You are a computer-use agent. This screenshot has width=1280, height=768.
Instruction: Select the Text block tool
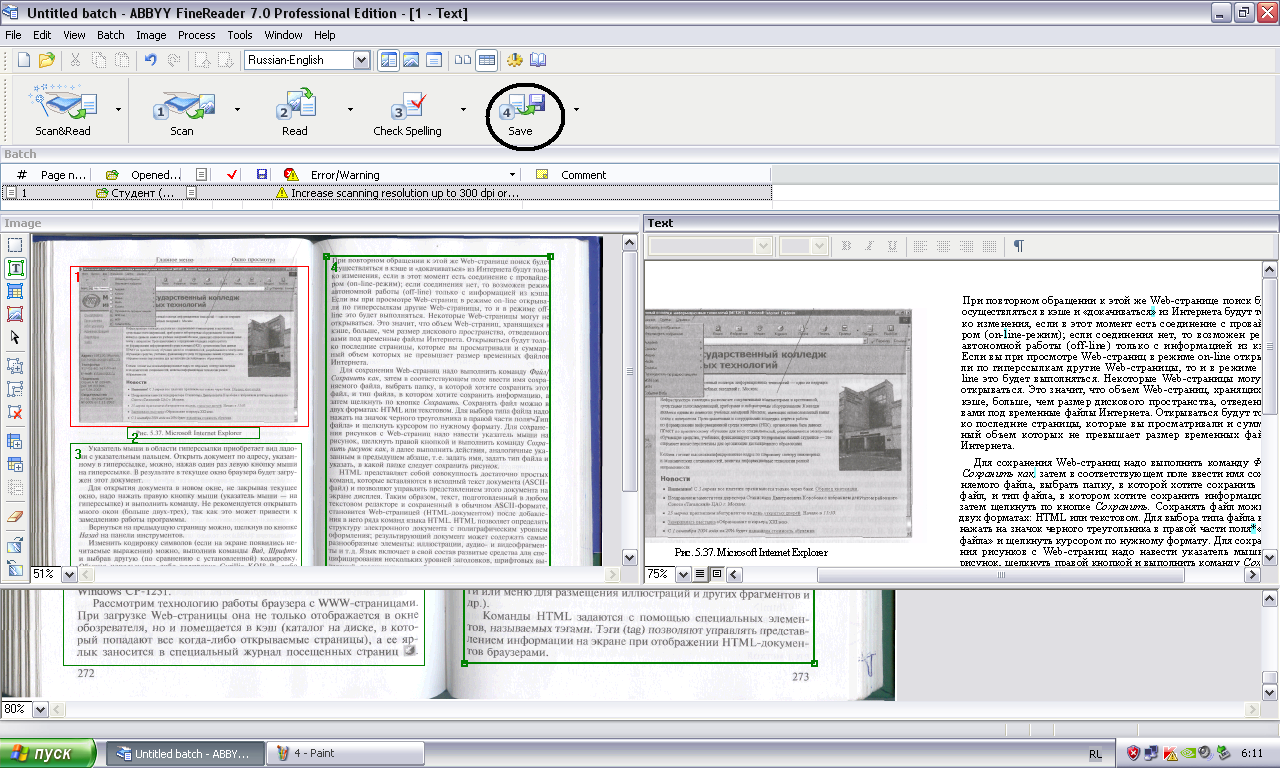point(15,268)
